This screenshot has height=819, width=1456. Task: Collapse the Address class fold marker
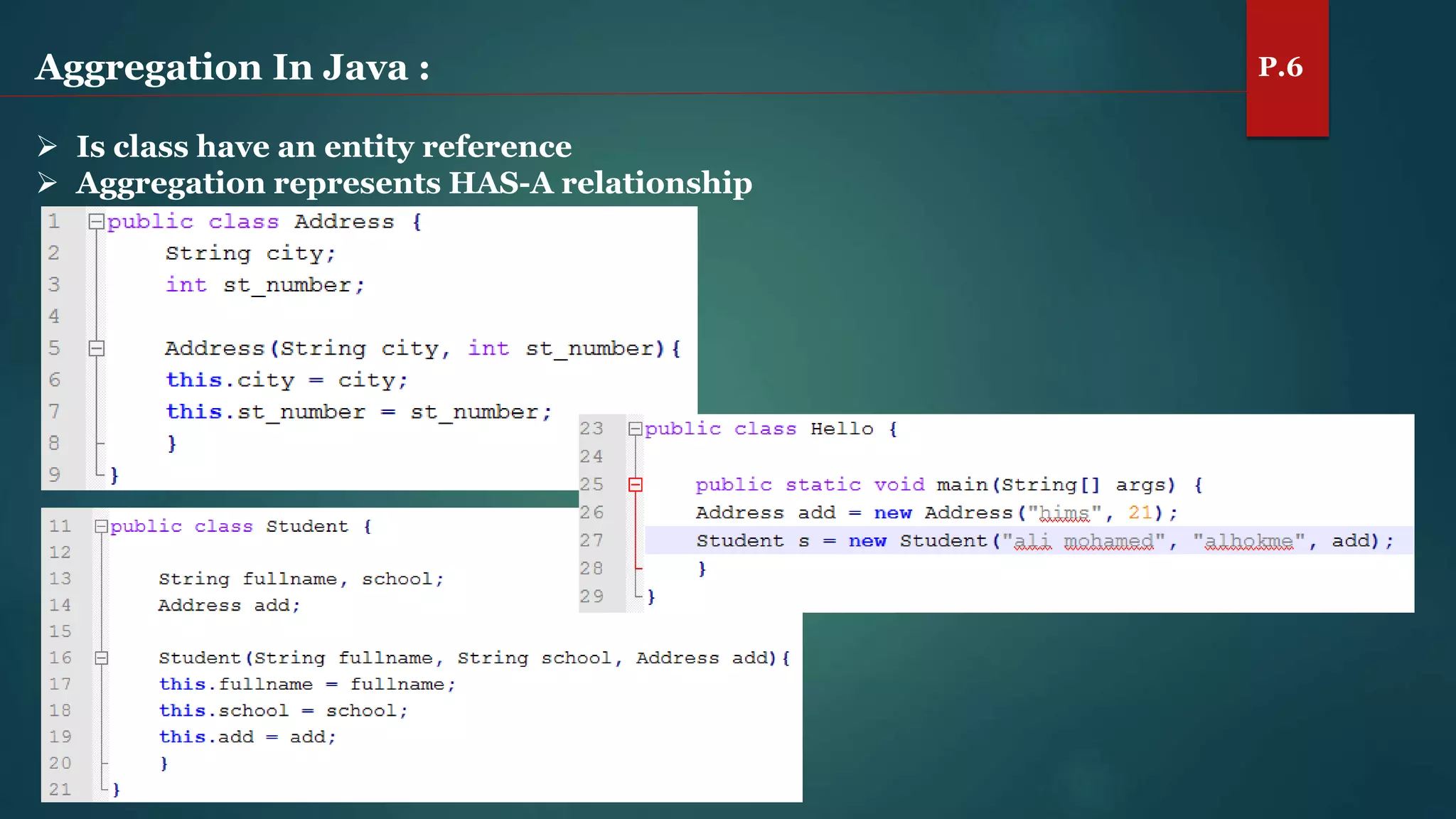click(x=97, y=222)
